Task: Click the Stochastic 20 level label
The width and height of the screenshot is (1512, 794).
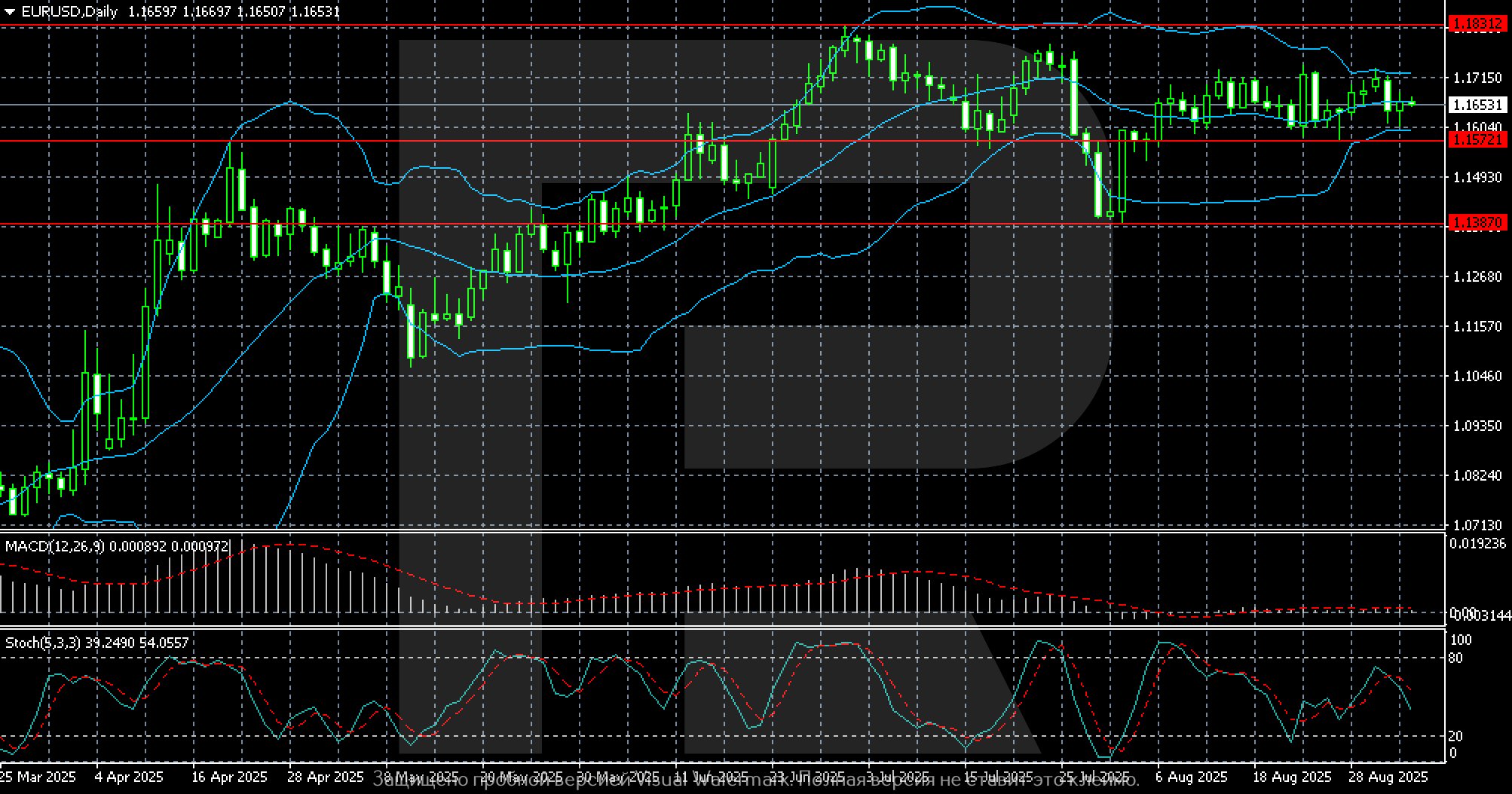Action: pyautogui.click(x=1456, y=736)
